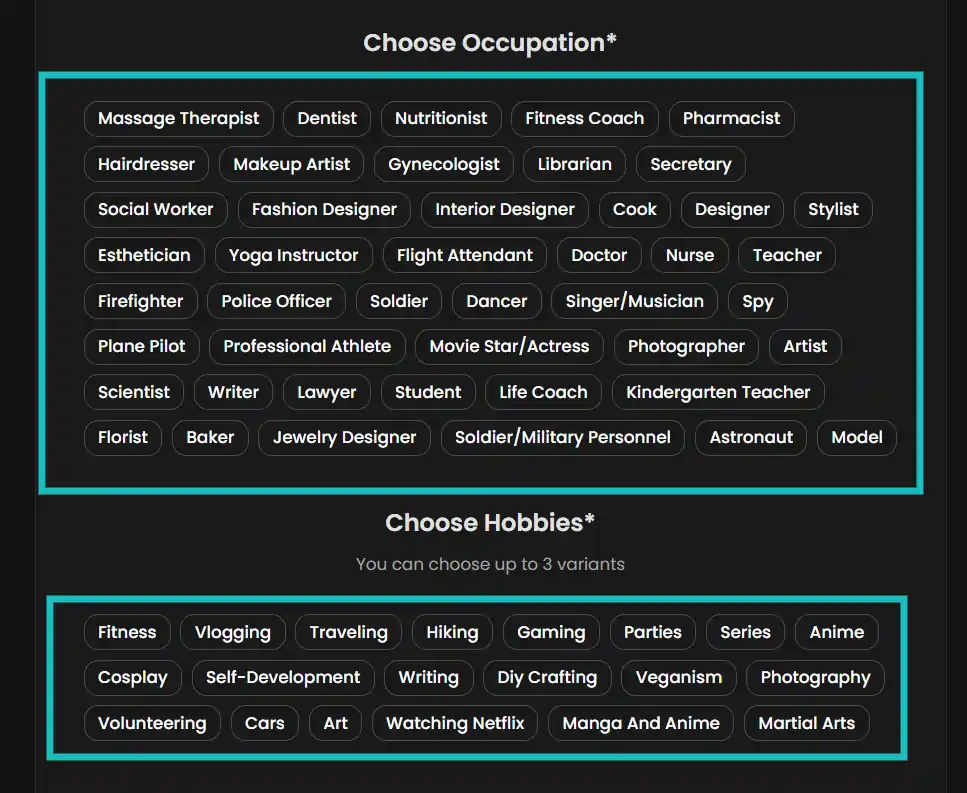Choose Soldier/Military Personnel occupation

point(563,437)
